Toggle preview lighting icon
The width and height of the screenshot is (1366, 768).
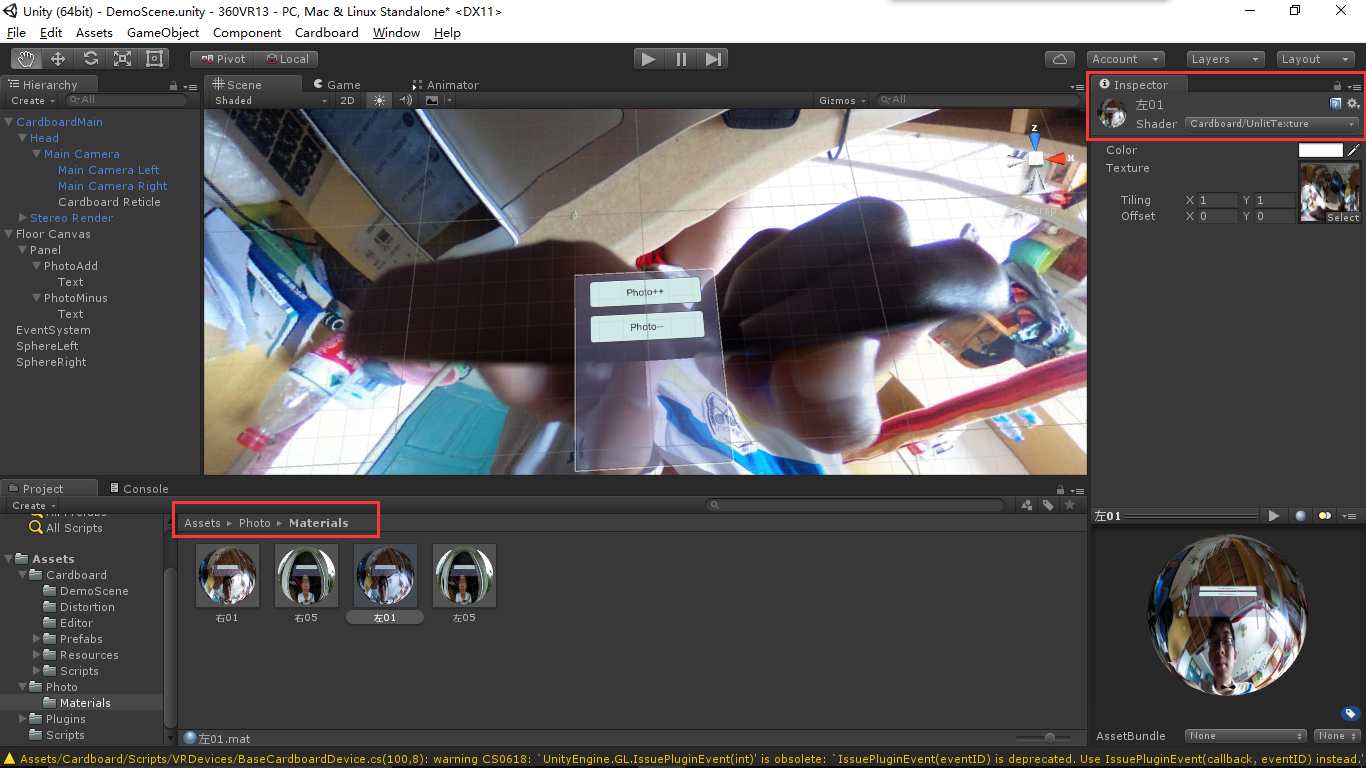click(x=1325, y=516)
